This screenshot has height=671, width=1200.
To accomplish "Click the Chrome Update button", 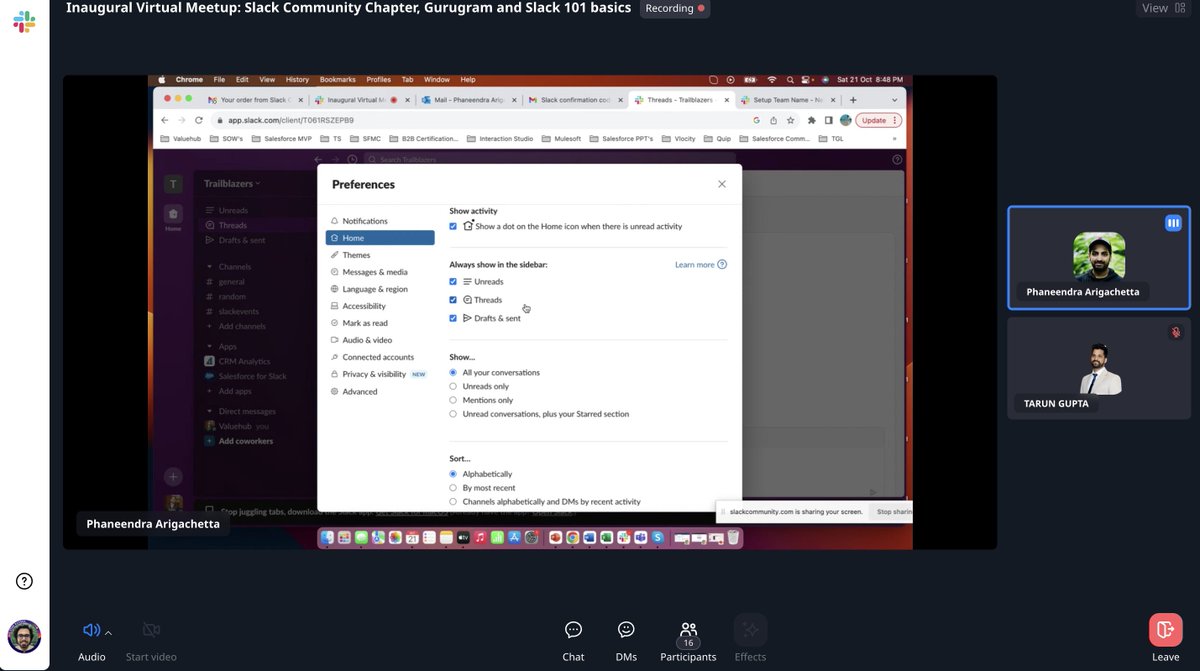I will pyautogui.click(x=875, y=119).
